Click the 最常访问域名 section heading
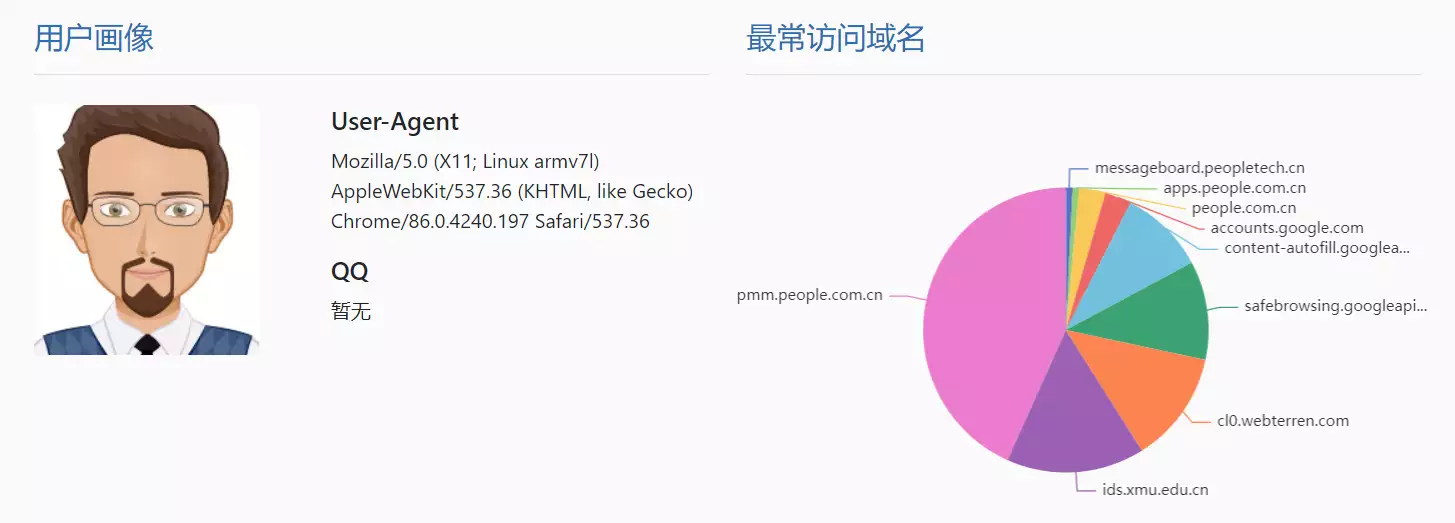 835,39
